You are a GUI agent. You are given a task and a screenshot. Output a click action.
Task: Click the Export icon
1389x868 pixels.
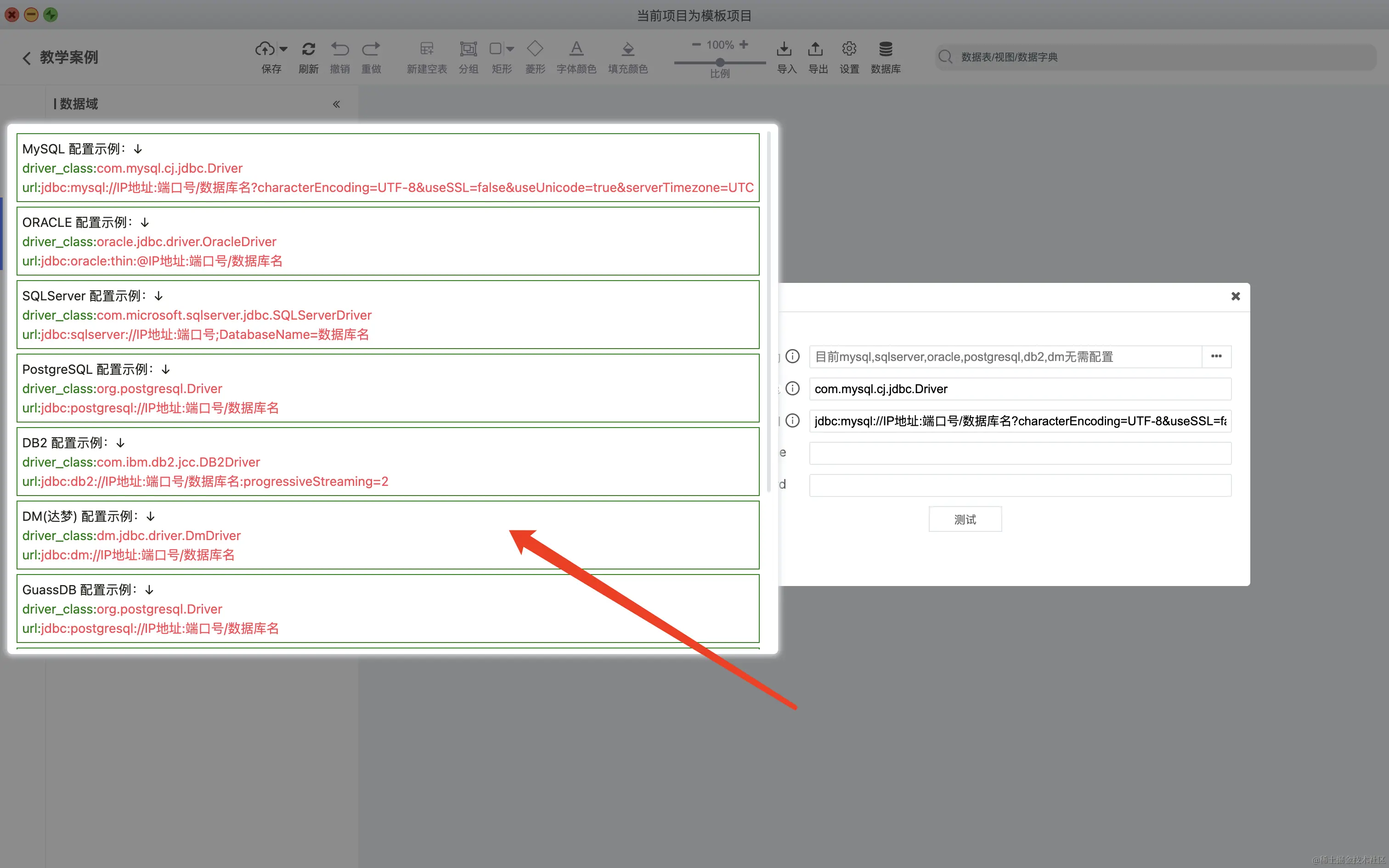pyautogui.click(x=816, y=50)
